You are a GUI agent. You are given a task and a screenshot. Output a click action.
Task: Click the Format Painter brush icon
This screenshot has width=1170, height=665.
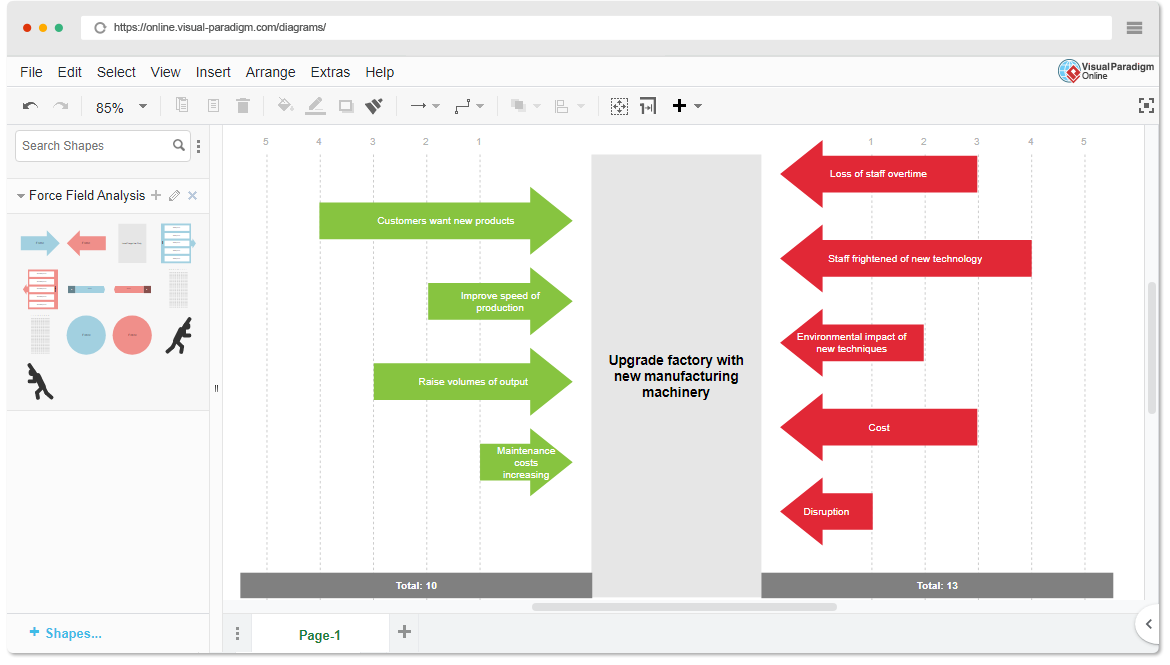[x=374, y=106]
